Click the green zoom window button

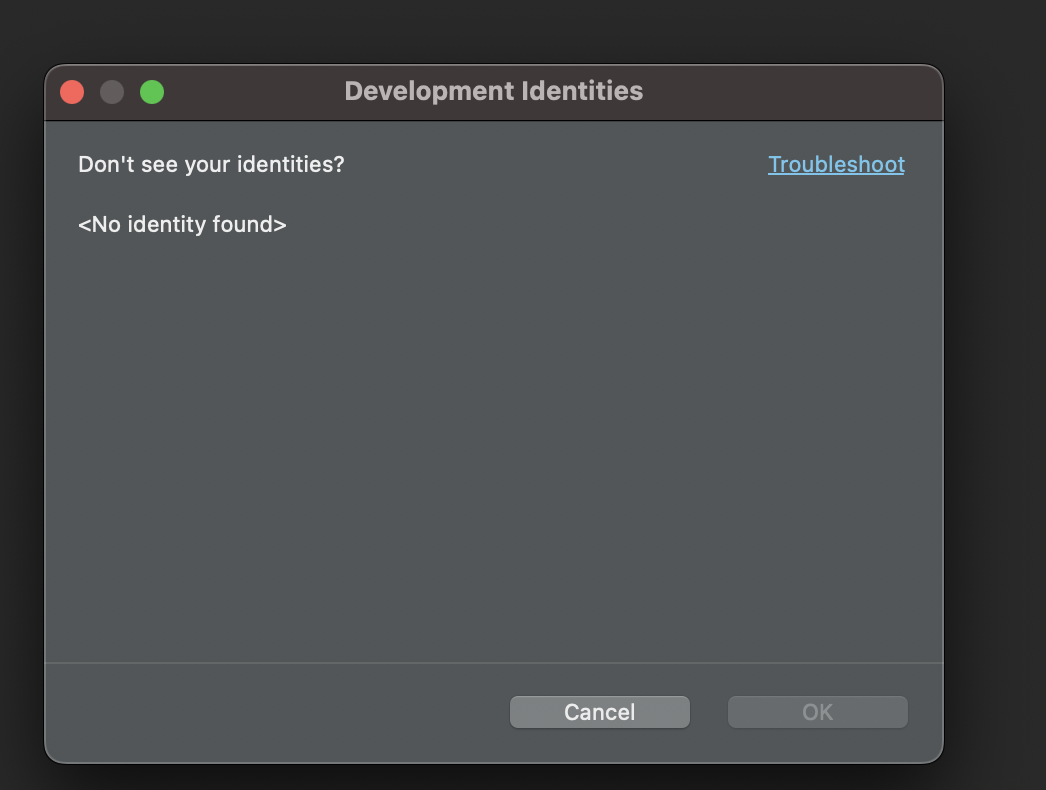click(x=152, y=92)
